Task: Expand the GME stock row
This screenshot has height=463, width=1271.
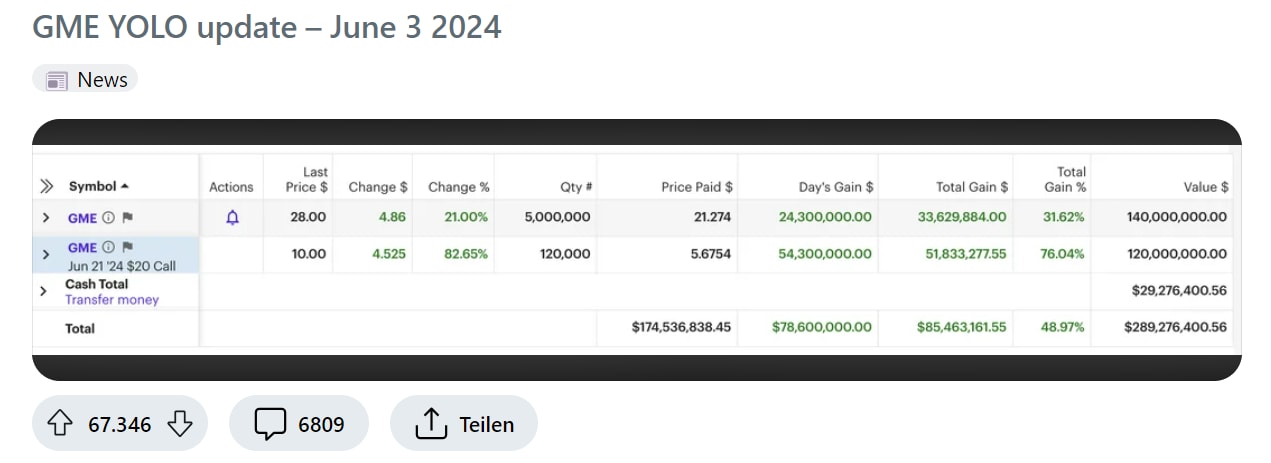Action: [45, 217]
